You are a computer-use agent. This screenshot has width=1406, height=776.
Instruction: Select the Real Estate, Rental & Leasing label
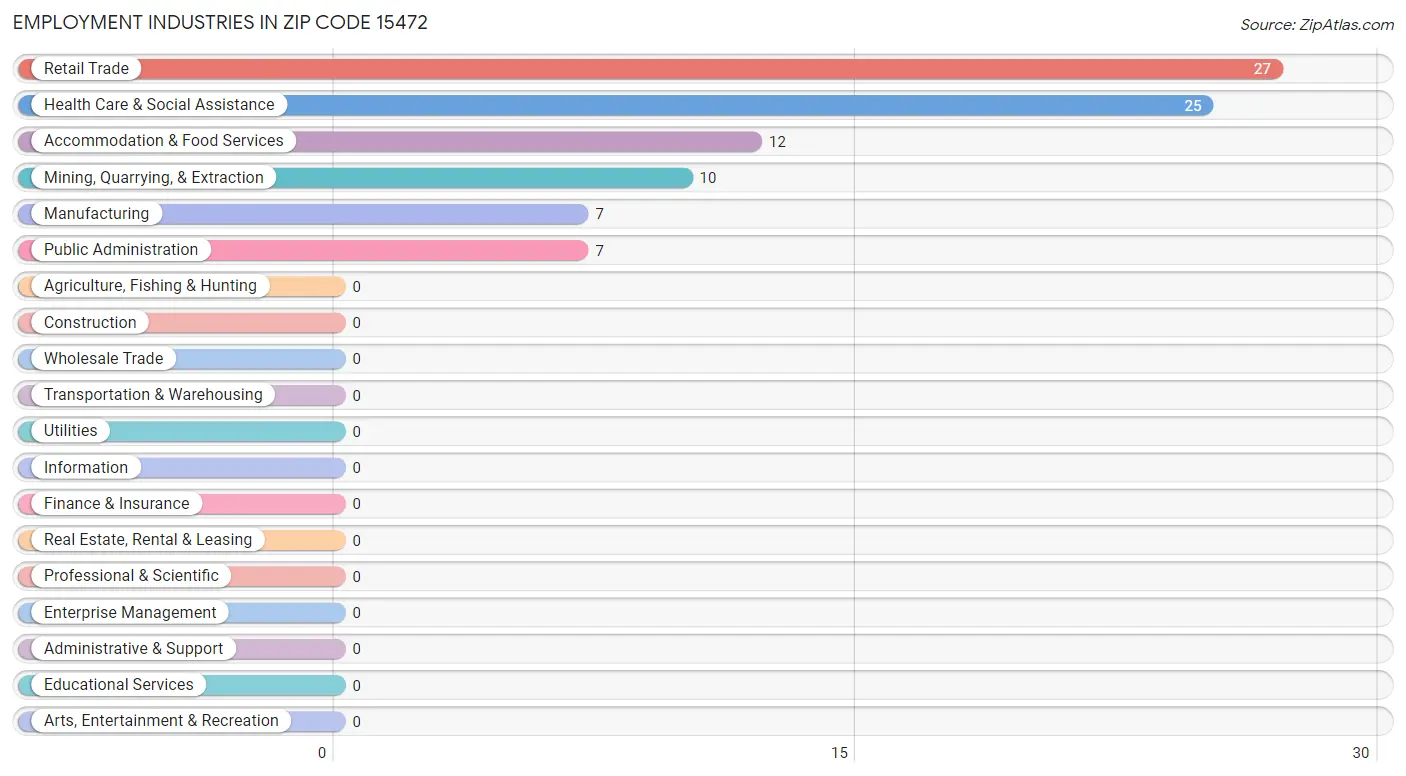pyautogui.click(x=148, y=539)
